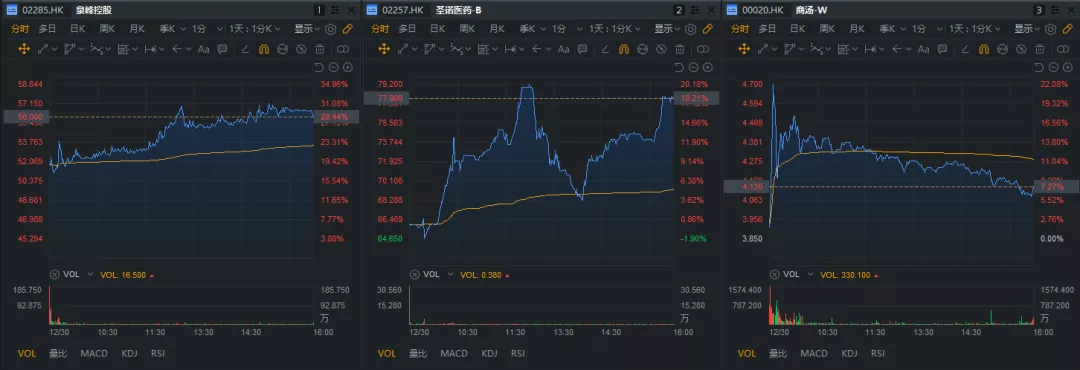Undo the chart zoom in the 02285.HK panel

click(x=318, y=67)
